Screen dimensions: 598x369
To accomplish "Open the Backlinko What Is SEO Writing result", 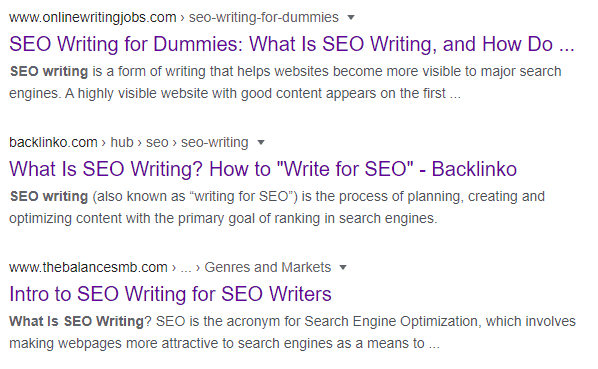I will coord(263,169).
